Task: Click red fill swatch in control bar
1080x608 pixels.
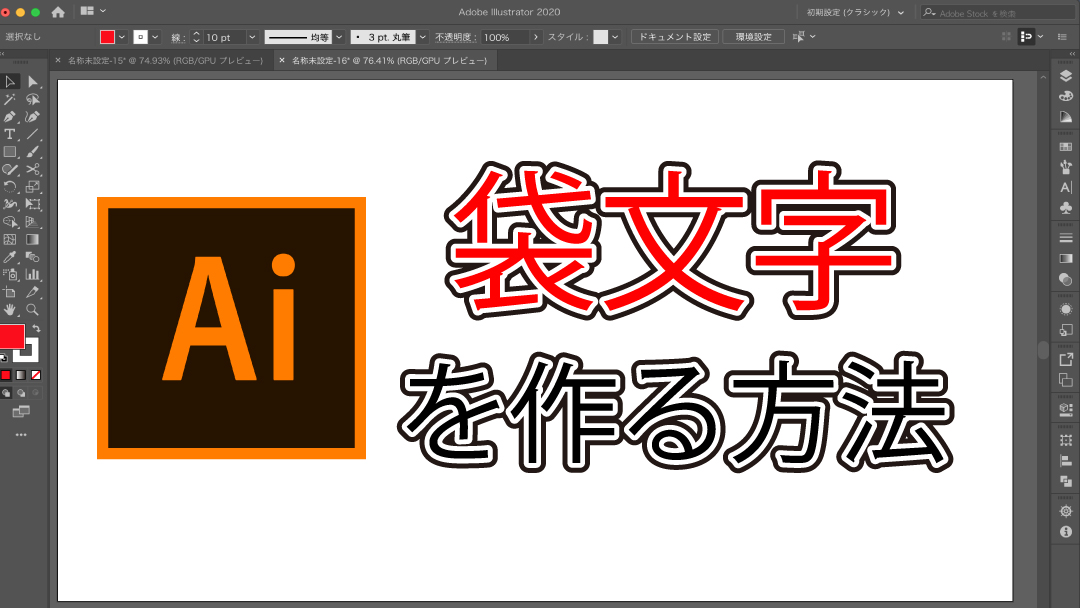Action: [107, 37]
